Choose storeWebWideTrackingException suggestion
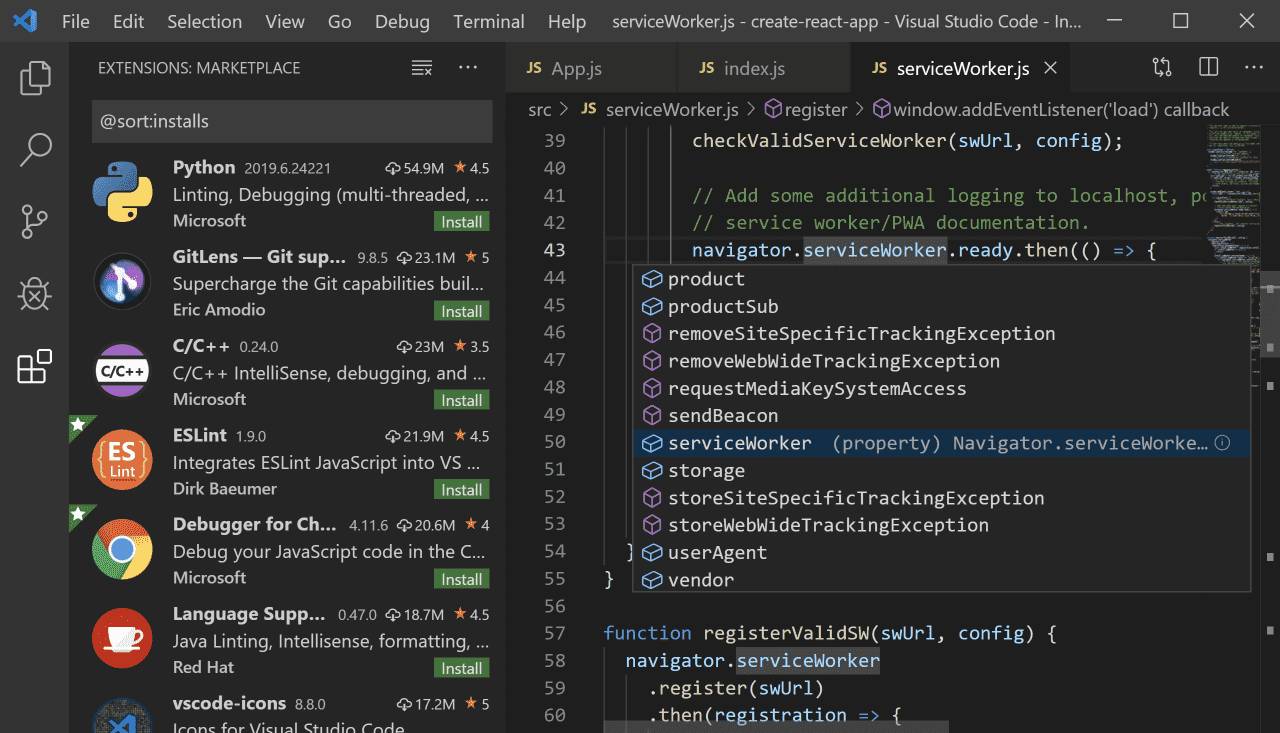Screen dimensions: 1280x733 point(941,525)
